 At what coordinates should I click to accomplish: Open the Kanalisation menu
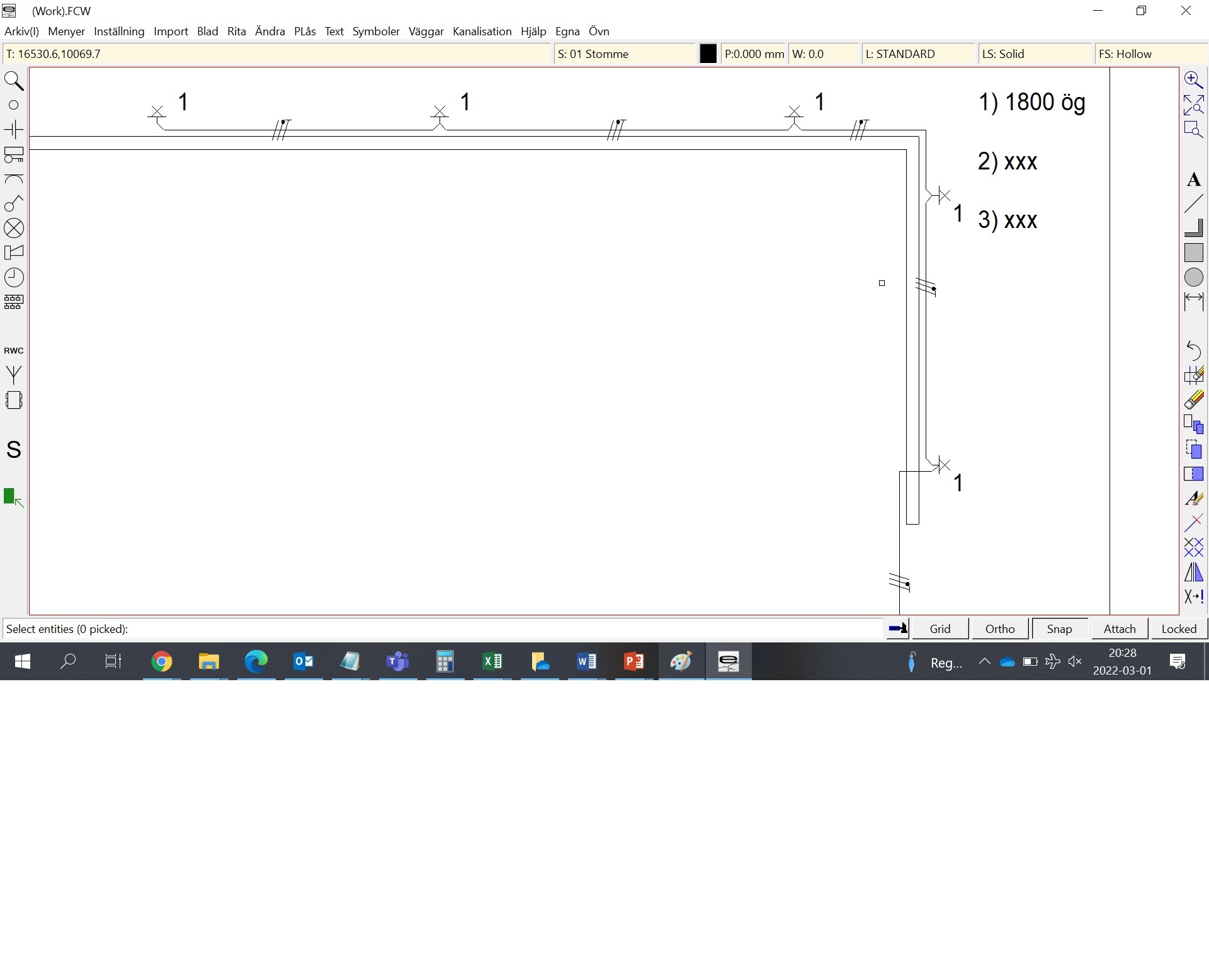pos(482,31)
